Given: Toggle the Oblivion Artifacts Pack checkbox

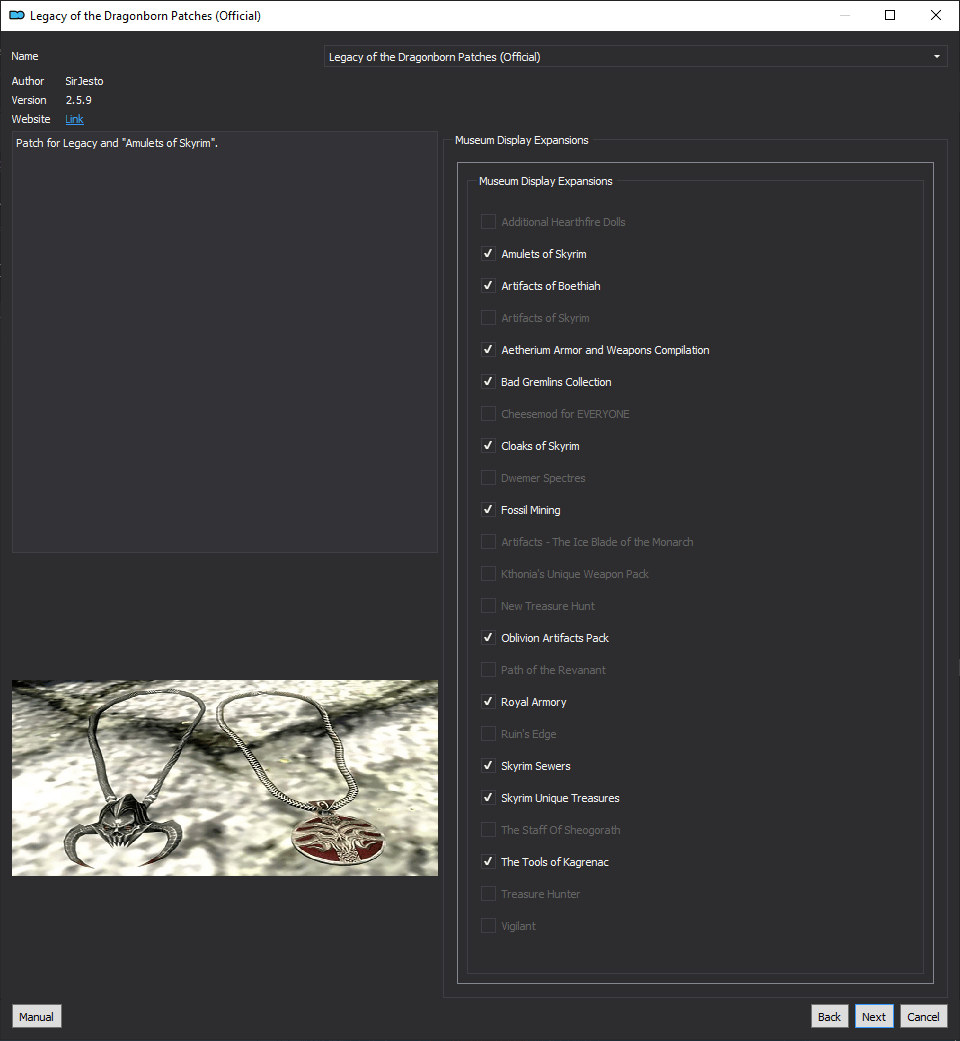Looking at the screenshot, I should pyautogui.click(x=488, y=637).
